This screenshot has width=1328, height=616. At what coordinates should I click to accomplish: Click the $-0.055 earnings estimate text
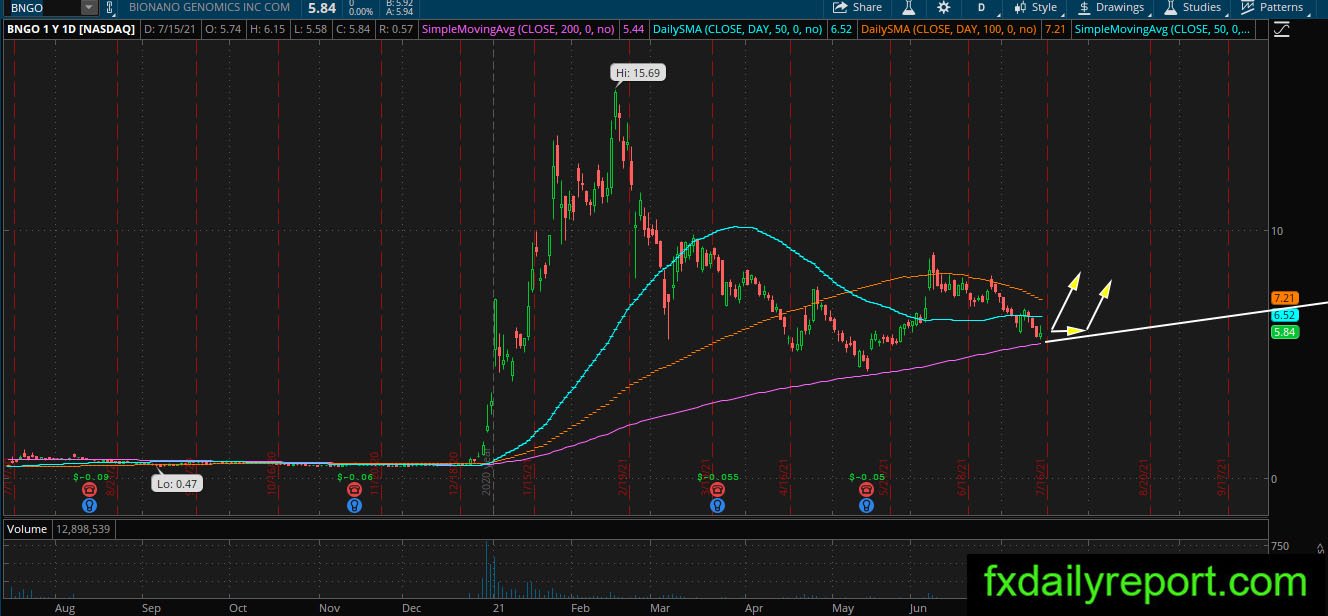tap(718, 477)
